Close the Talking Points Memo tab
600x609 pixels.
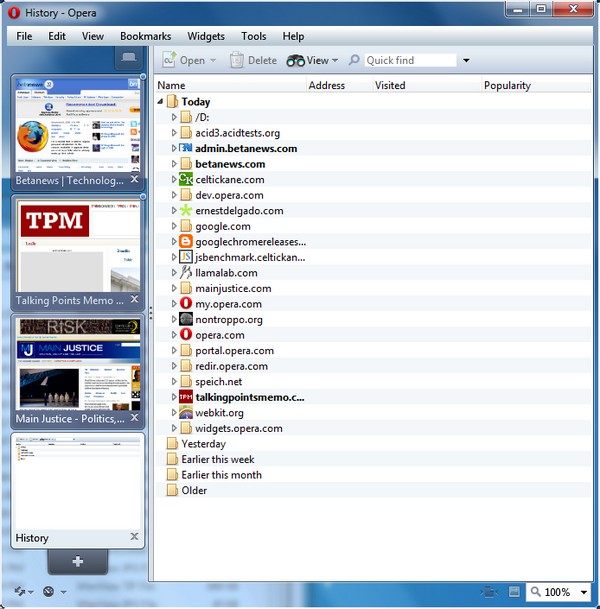134,299
